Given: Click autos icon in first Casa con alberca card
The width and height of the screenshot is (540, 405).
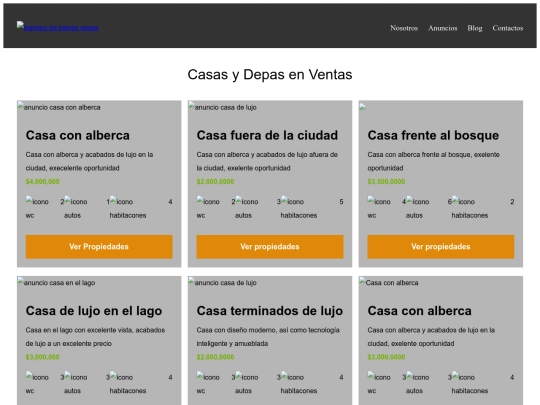Looking at the screenshot, I should [76, 208].
